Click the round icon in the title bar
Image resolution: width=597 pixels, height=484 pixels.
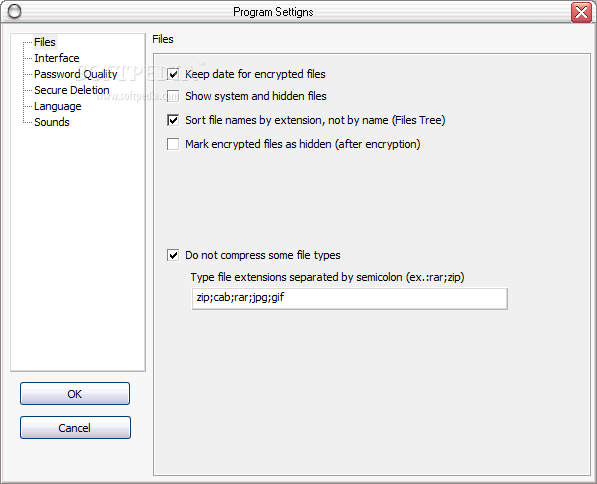[x=14, y=11]
